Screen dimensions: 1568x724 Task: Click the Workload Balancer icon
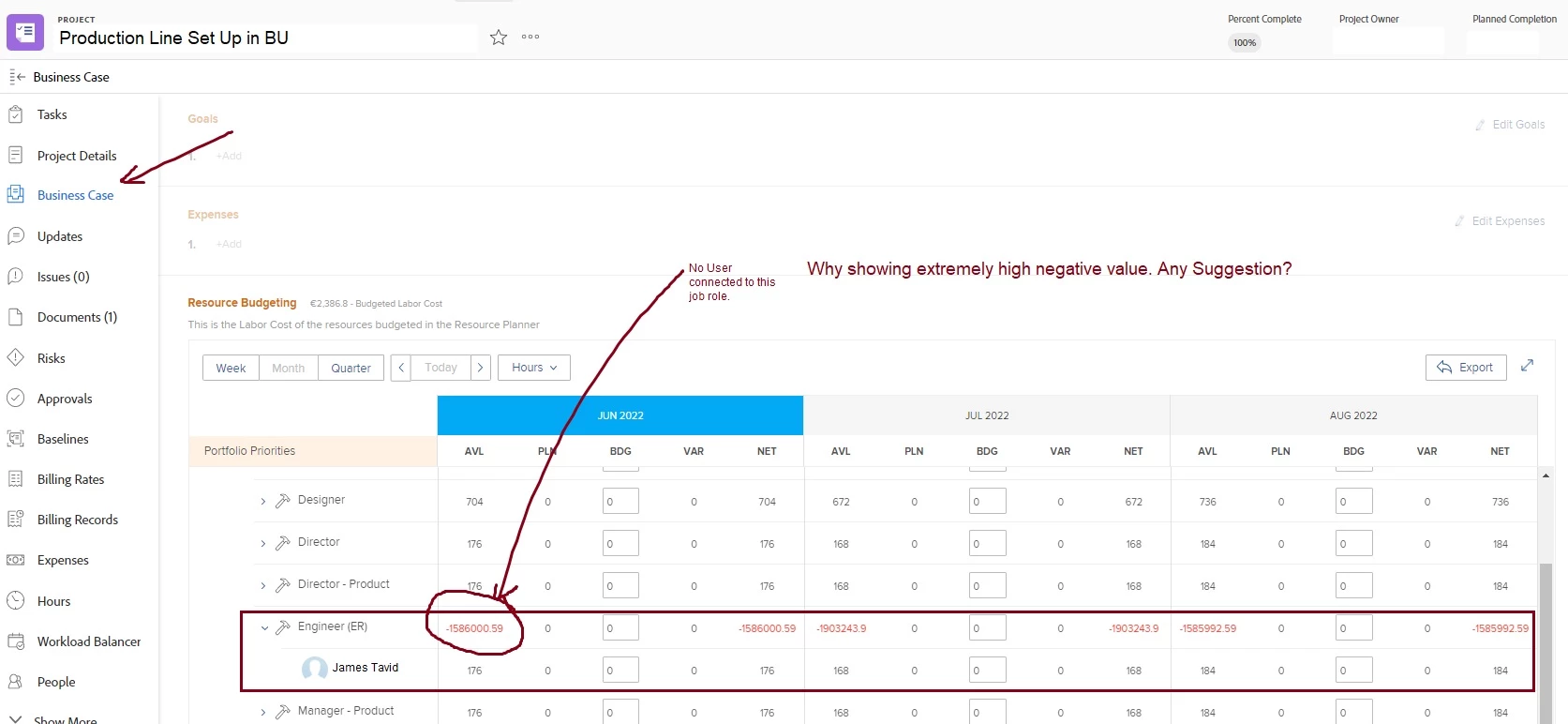(x=15, y=641)
